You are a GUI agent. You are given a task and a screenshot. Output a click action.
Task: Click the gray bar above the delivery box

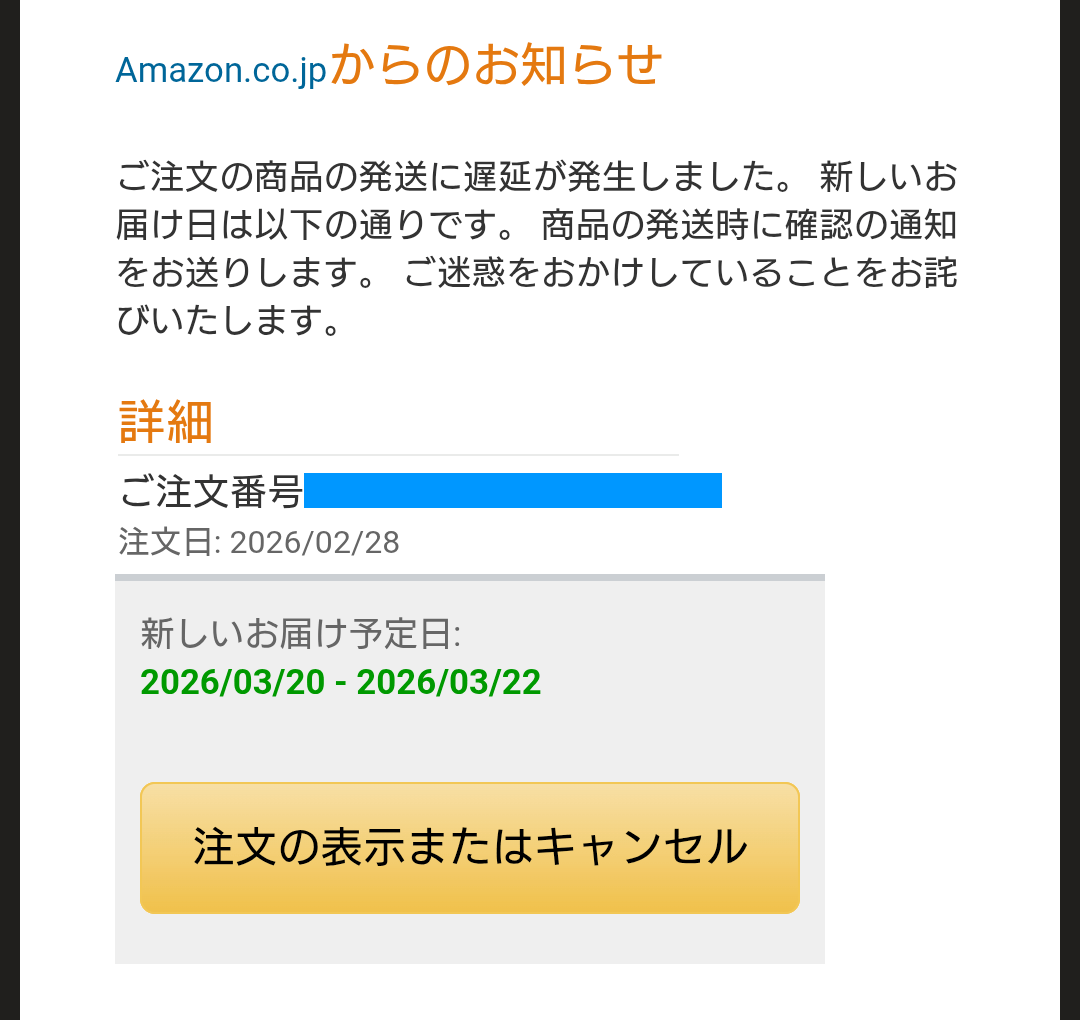[470, 577]
